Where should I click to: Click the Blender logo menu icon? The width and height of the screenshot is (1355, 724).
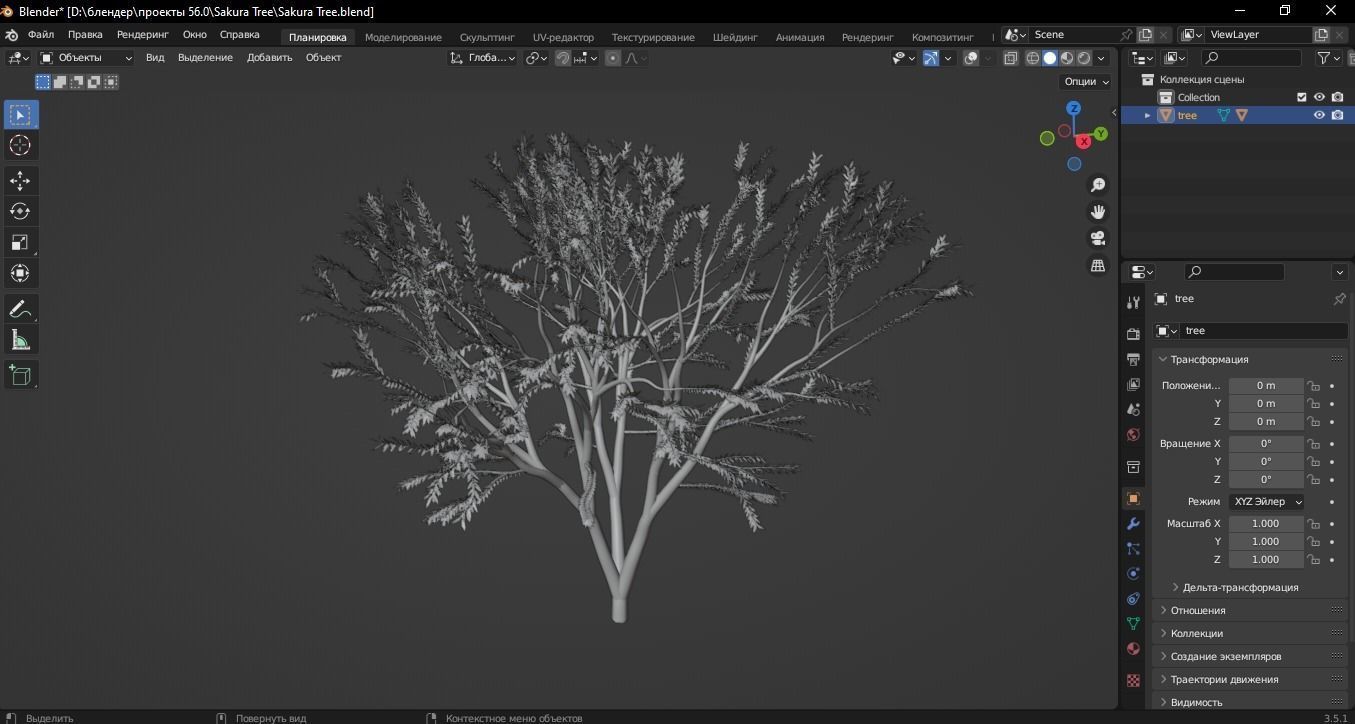[12, 35]
